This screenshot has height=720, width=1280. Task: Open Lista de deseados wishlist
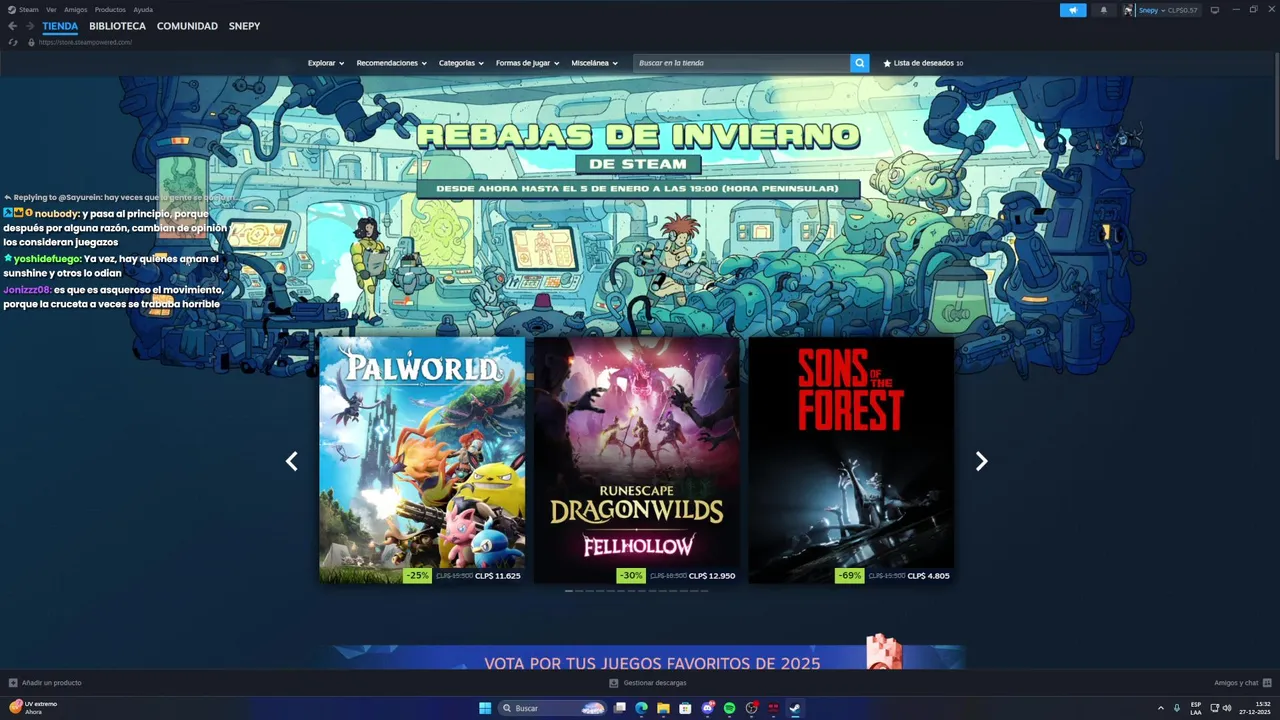point(923,63)
